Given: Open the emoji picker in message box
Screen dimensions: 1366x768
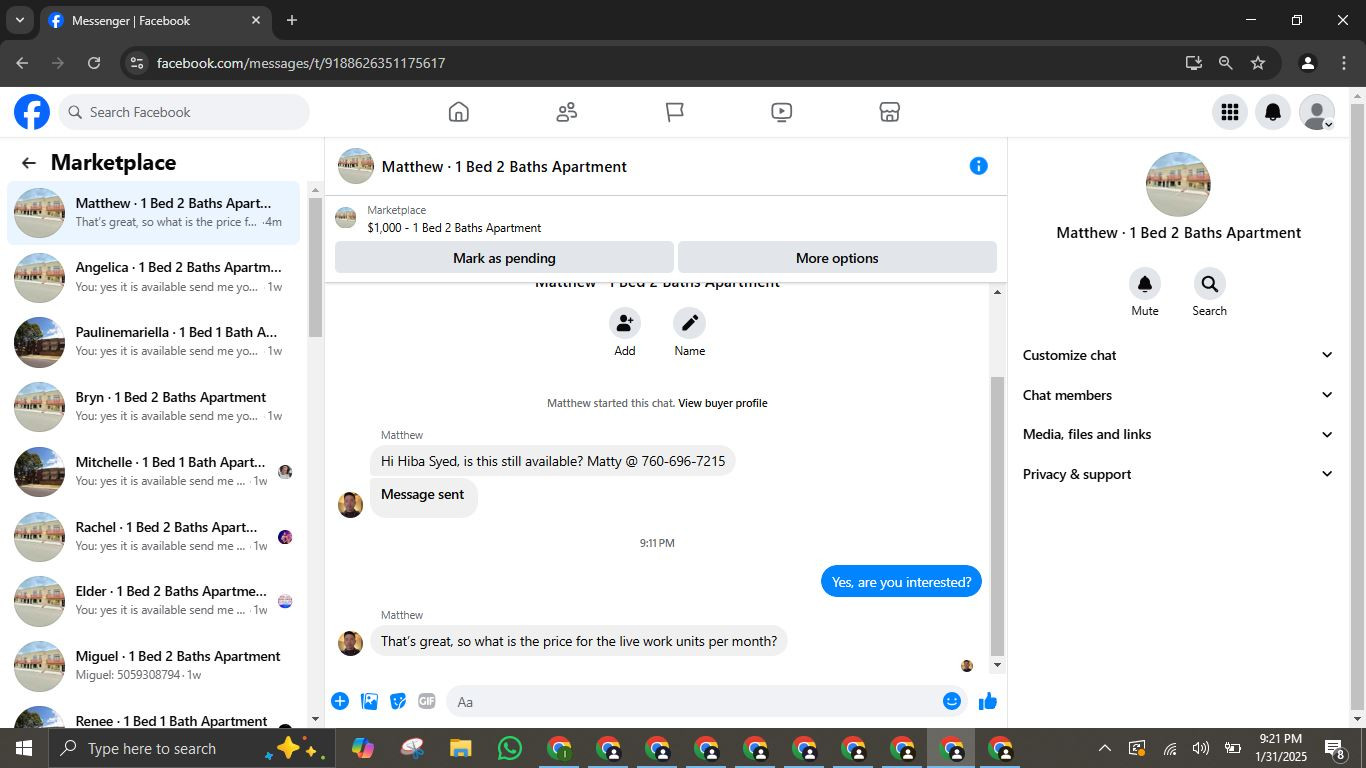Looking at the screenshot, I should [952, 701].
